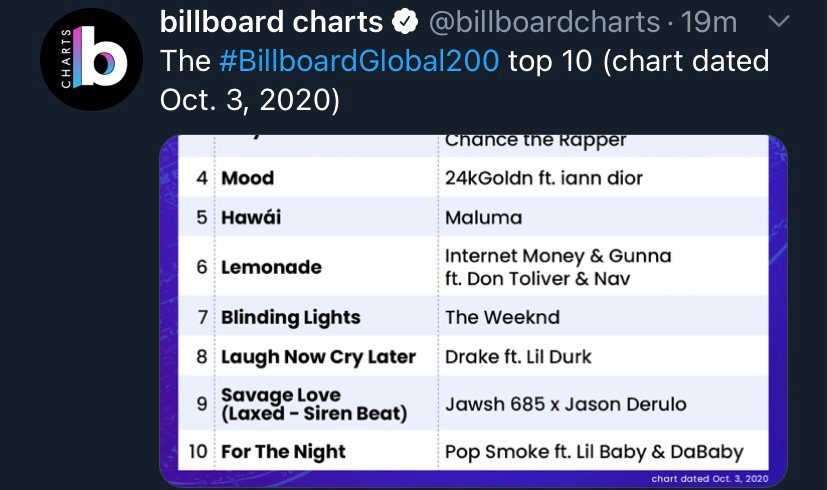Expand the tweet options chevron
The width and height of the screenshot is (827, 490).
pyautogui.click(x=778, y=21)
